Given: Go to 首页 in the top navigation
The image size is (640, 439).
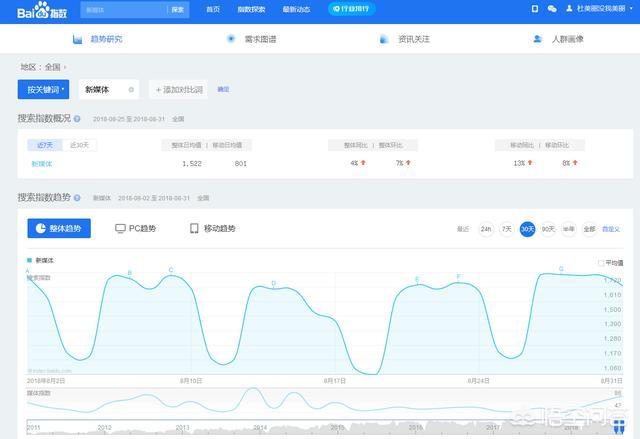Looking at the screenshot, I should pos(213,9).
